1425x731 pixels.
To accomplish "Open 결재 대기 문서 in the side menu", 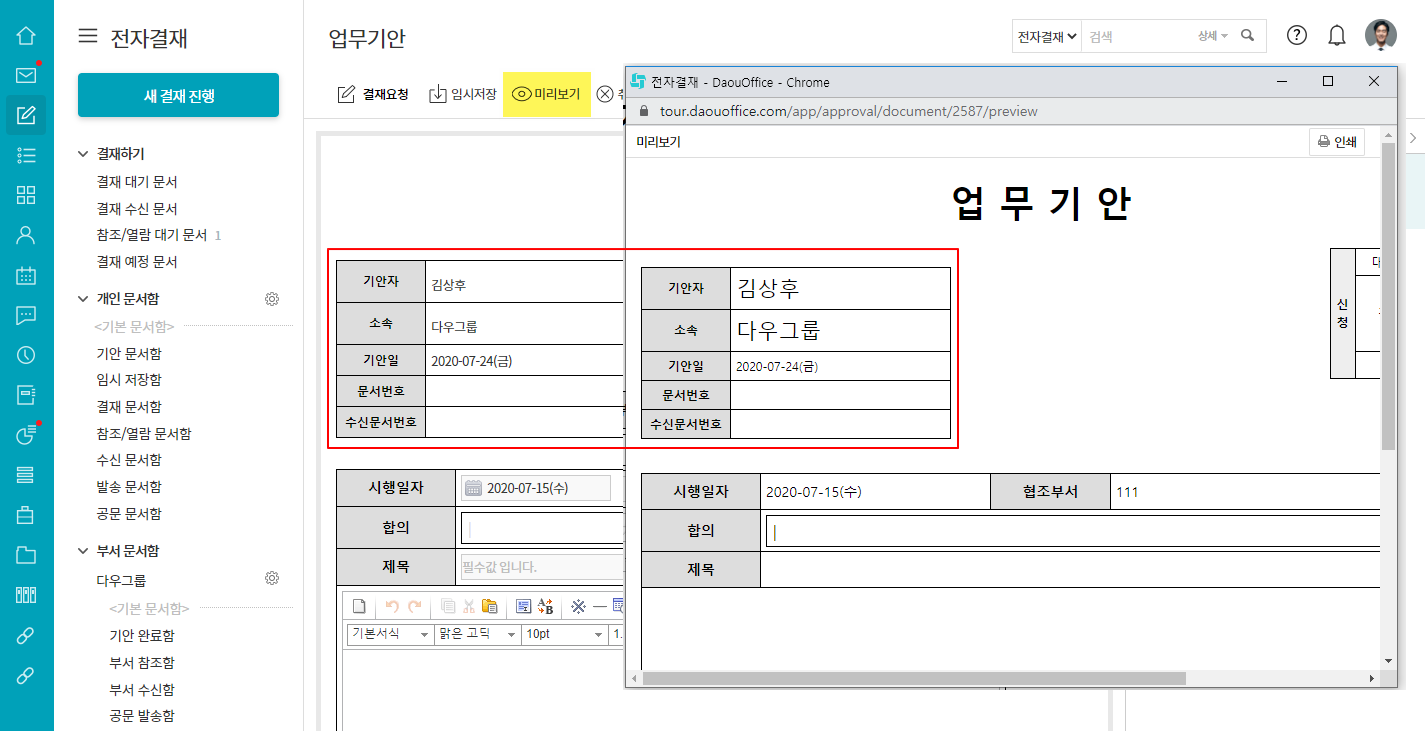I will click(x=137, y=182).
